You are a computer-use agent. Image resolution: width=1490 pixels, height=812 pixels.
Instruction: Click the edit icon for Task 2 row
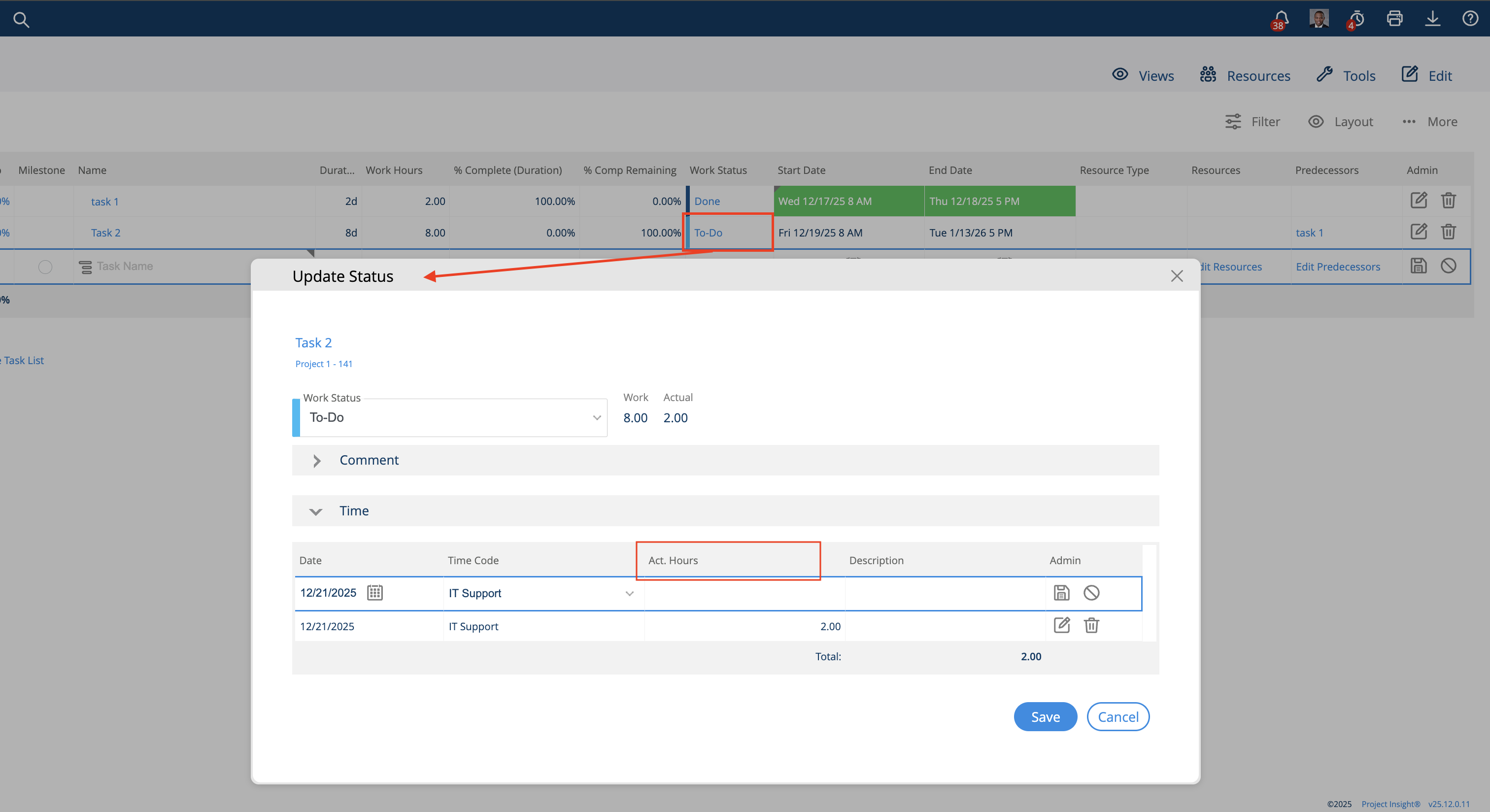[1418, 232]
